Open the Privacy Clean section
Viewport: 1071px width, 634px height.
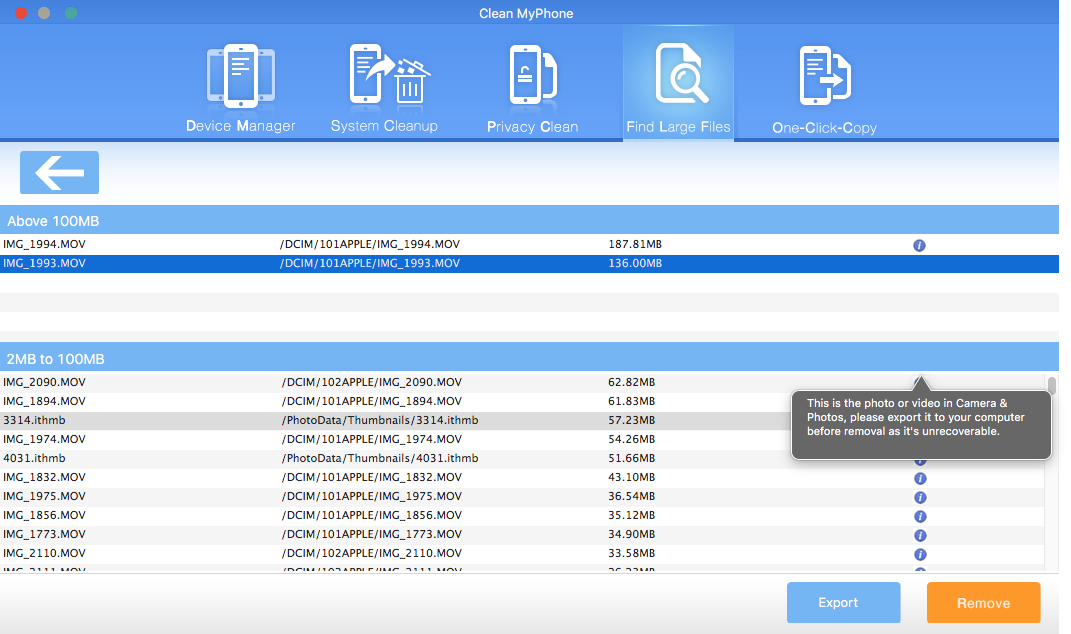click(533, 89)
